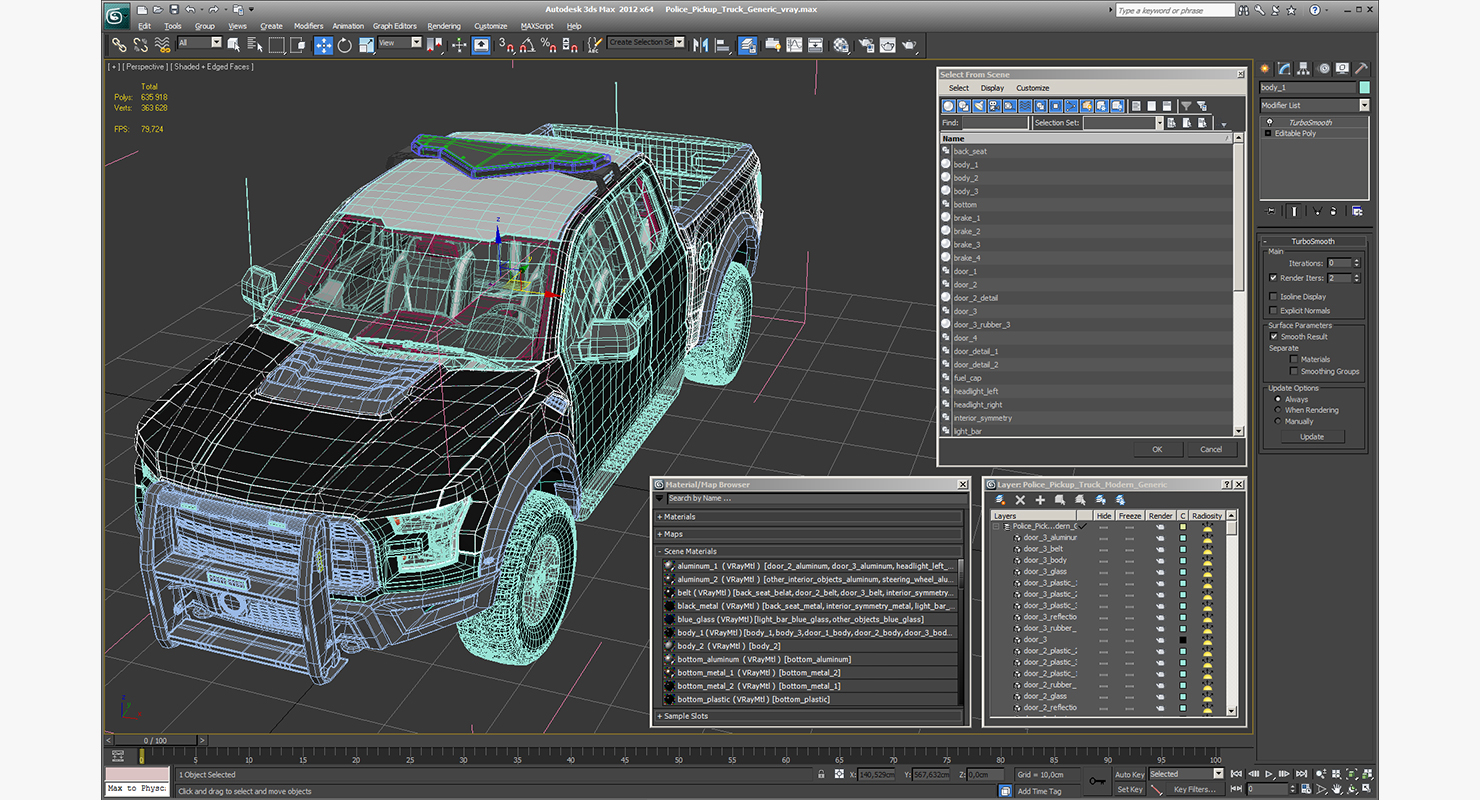Open the Hierarchy command panel tab
The height and width of the screenshot is (800, 1480).
click(x=1305, y=69)
